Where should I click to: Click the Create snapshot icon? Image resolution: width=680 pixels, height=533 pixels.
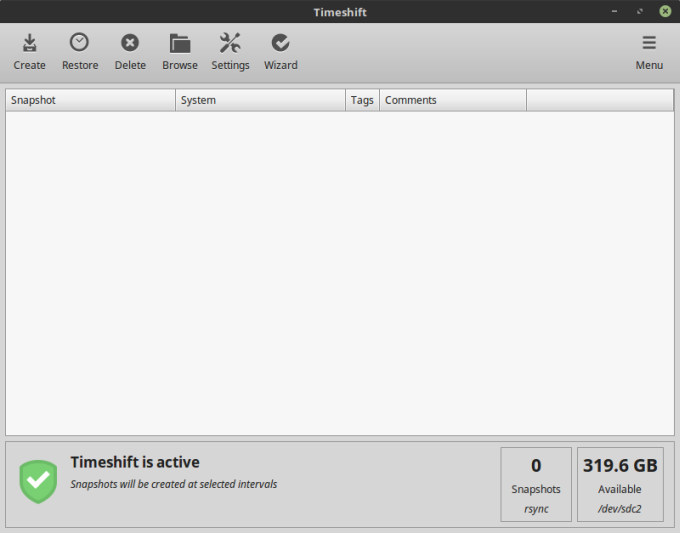coord(29,43)
